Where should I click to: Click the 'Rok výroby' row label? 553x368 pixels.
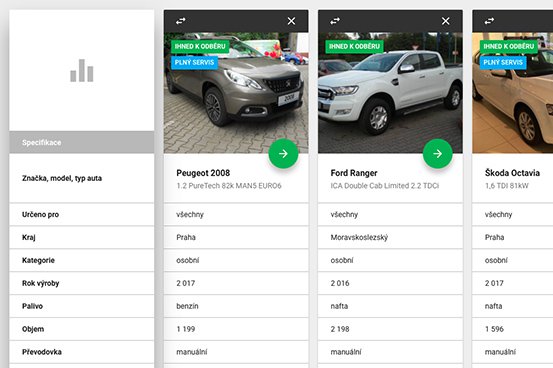[x=41, y=283]
